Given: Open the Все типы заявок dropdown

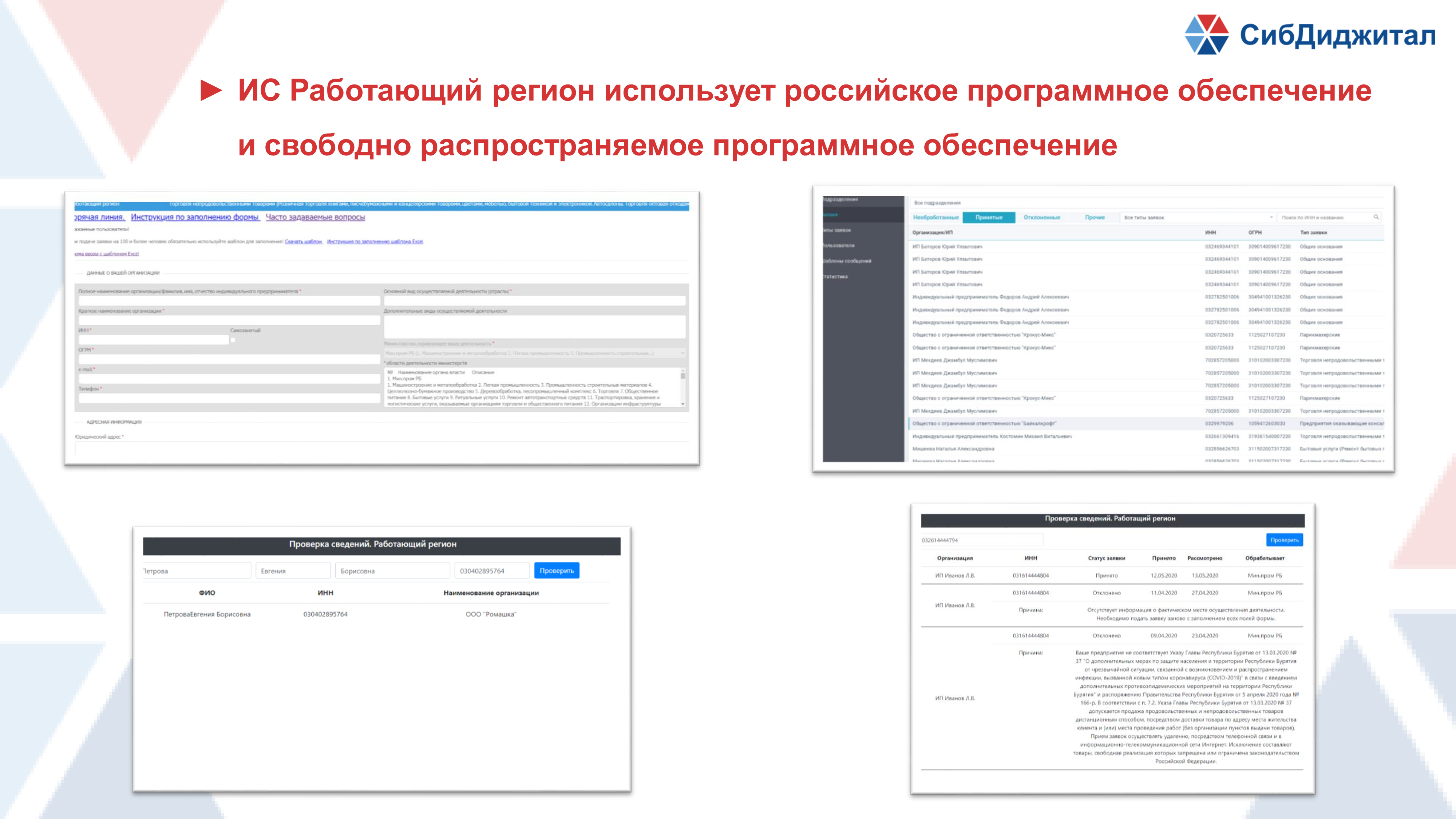Looking at the screenshot, I should point(1198,218).
